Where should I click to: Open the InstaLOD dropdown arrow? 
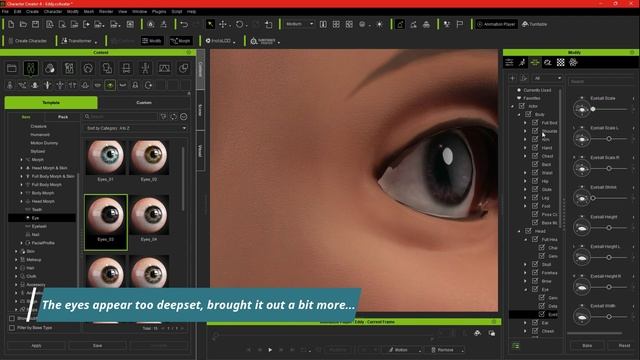(x=234, y=42)
